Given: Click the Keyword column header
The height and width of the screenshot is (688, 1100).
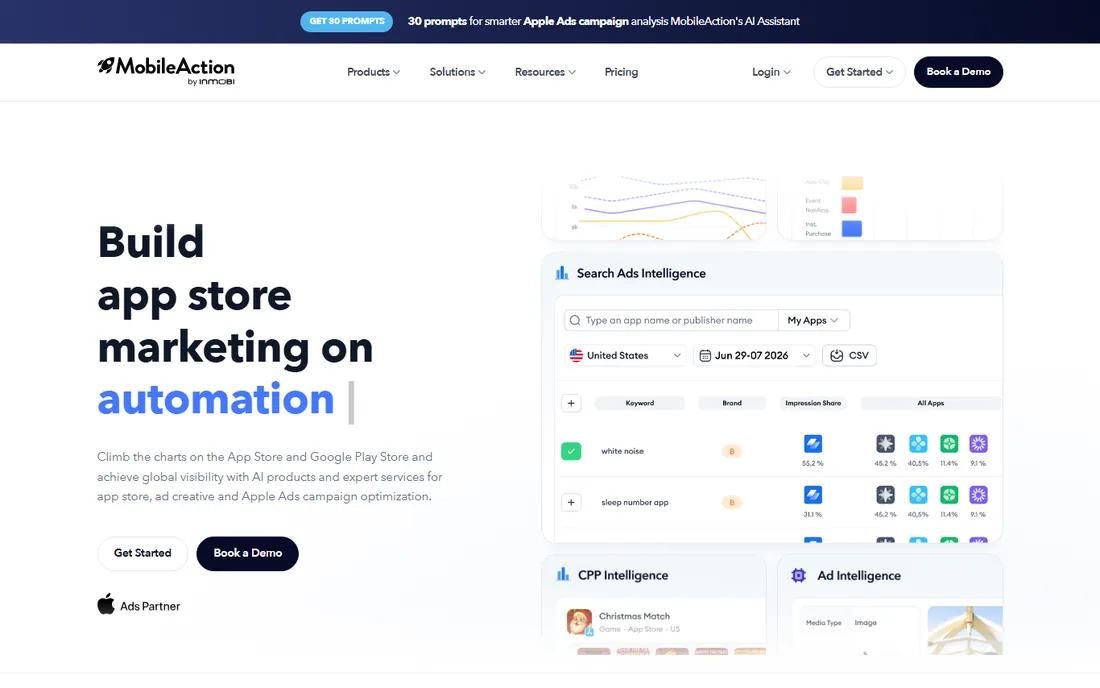Looking at the screenshot, I should (x=640, y=403).
